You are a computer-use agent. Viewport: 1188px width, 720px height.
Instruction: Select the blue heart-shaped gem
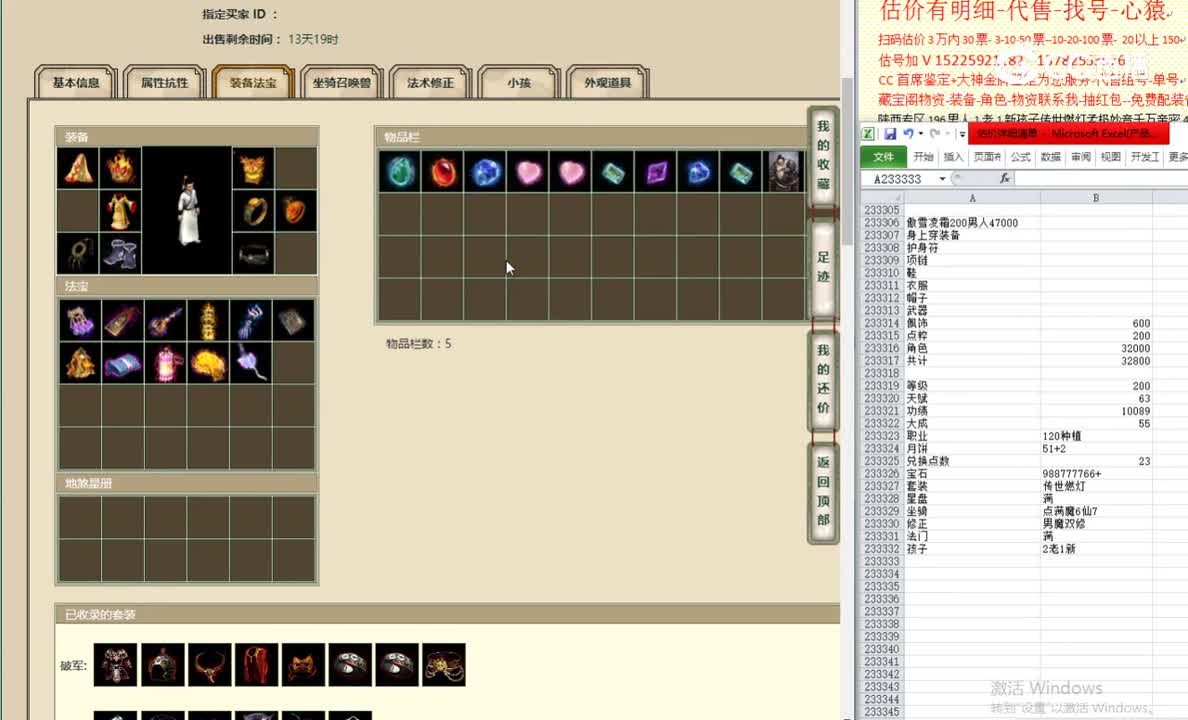tap(699, 171)
